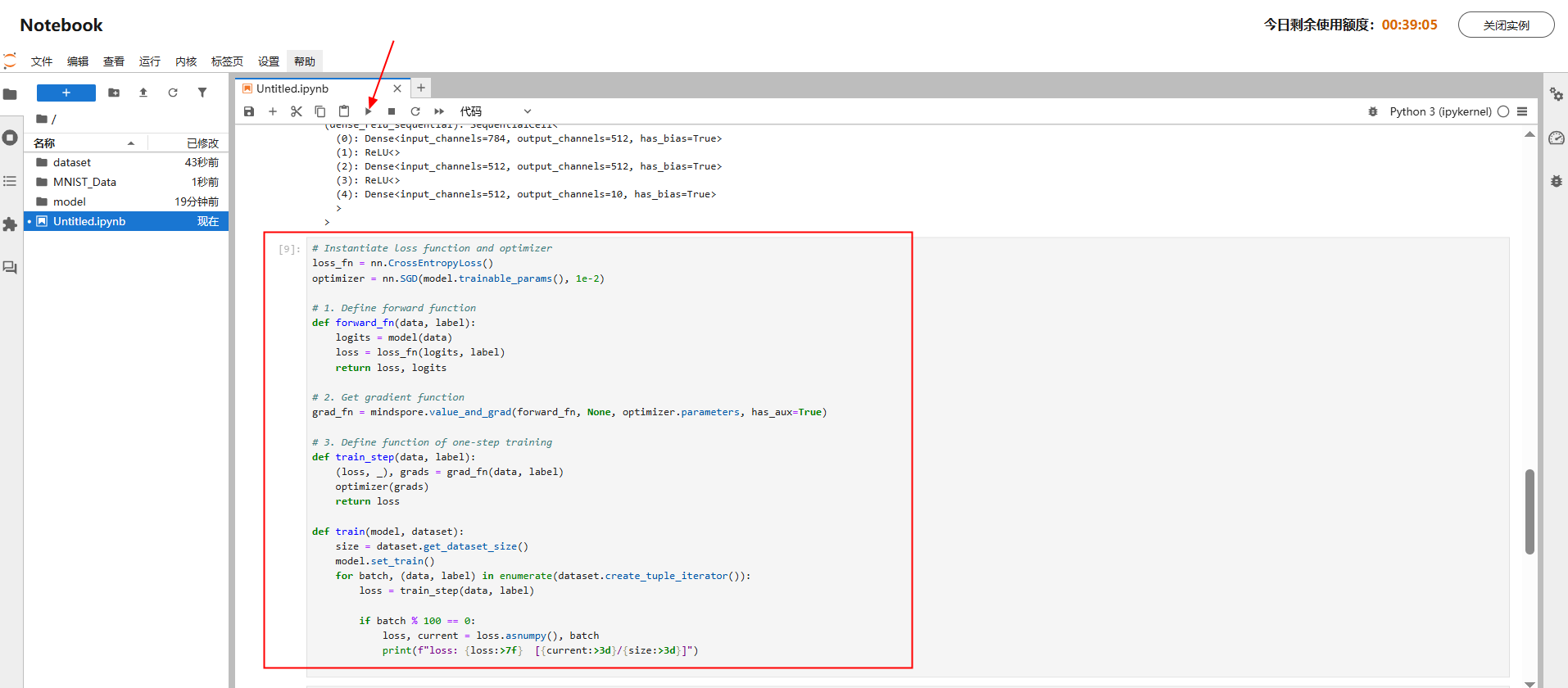This screenshot has width=1568, height=688.
Task: Select the dataset folder
Action: 126,162
